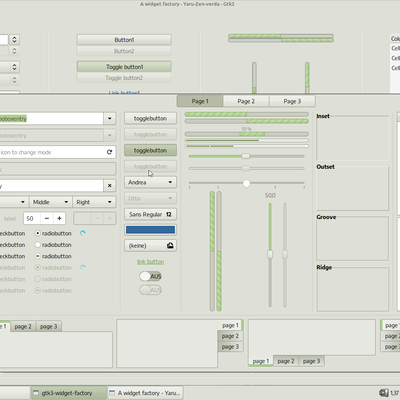
Task: Select page 2 in the bottom-left notebook
Action: point(23,326)
